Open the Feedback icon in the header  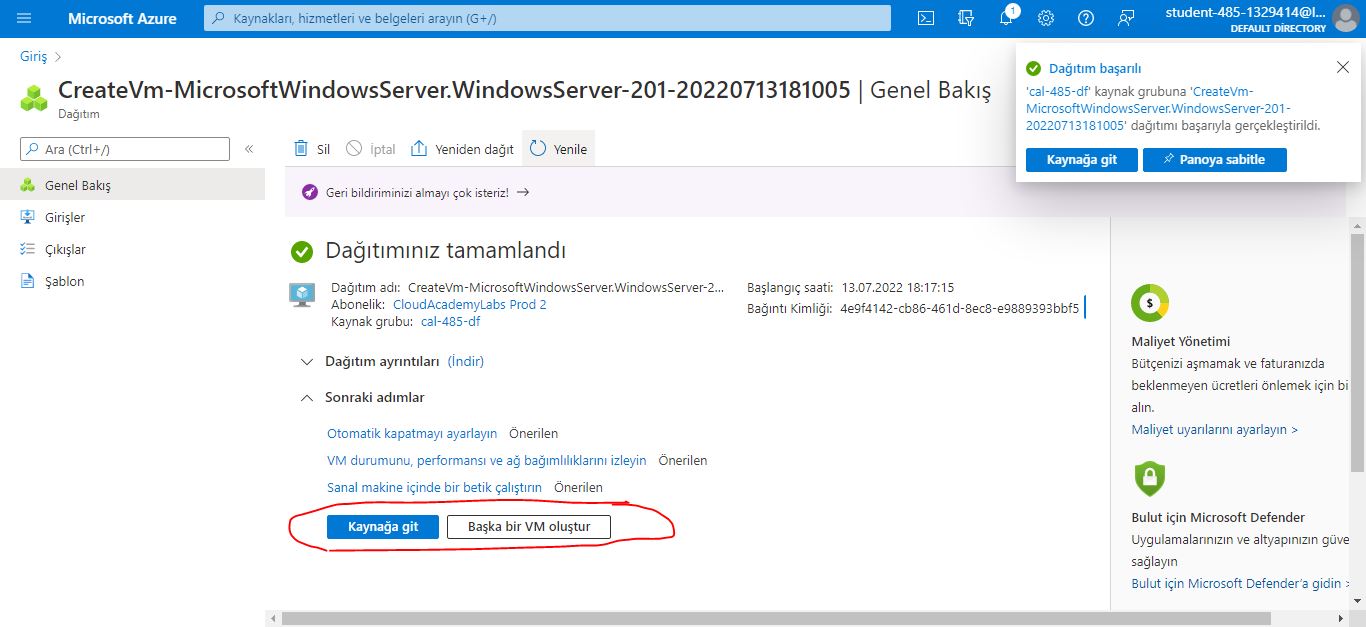tap(1127, 18)
